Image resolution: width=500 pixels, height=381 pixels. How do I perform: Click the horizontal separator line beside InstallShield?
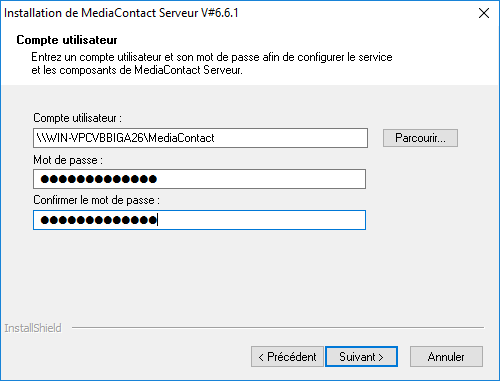pyautogui.click(x=278, y=328)
